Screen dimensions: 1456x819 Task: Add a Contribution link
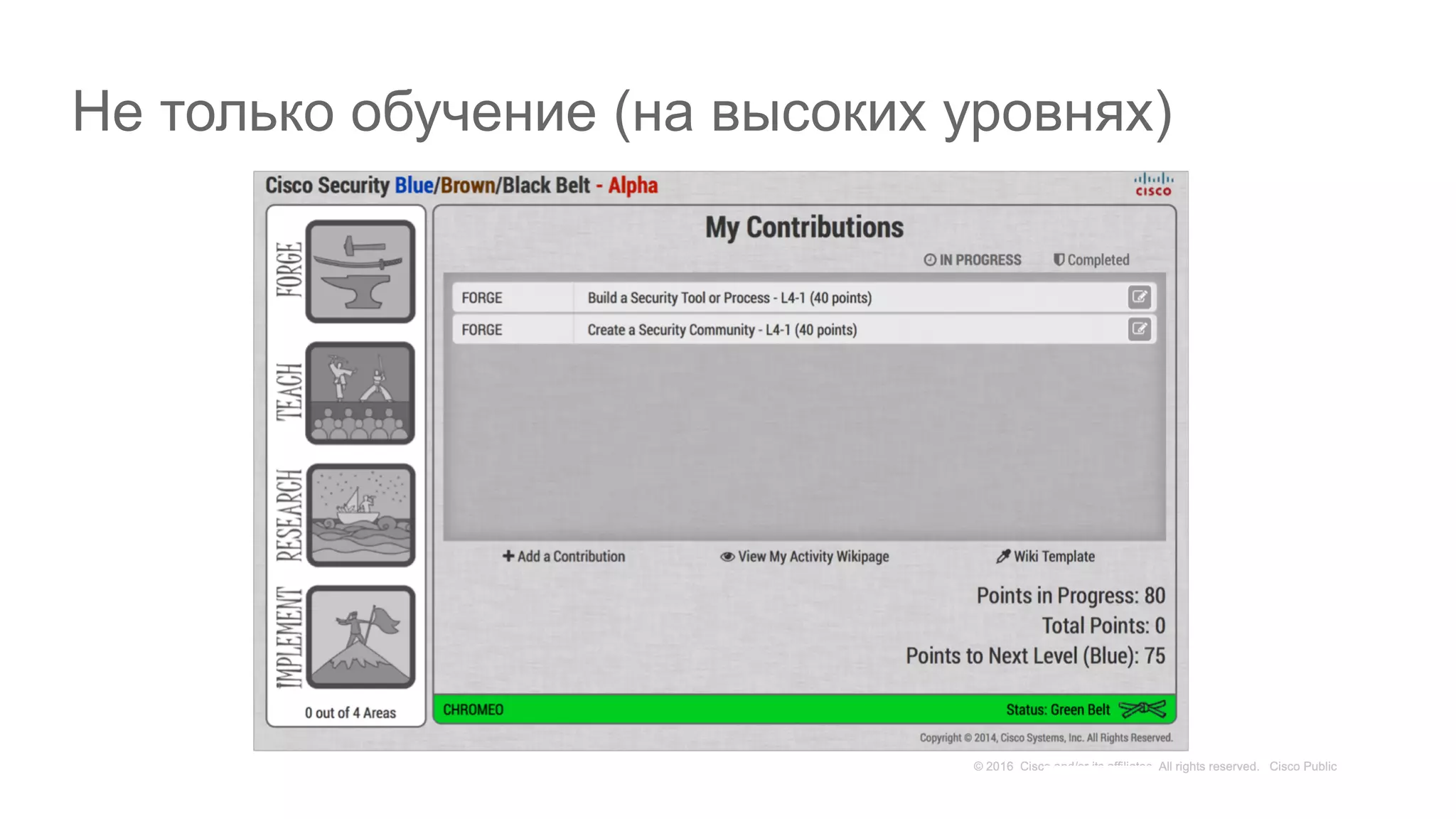point(564,557)
